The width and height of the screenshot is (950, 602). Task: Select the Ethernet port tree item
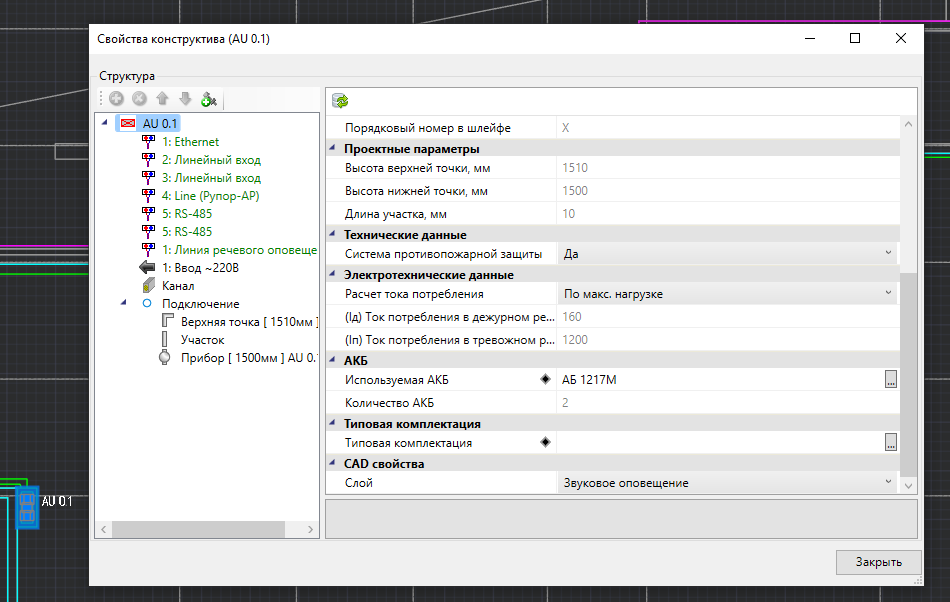click(190, 142)
